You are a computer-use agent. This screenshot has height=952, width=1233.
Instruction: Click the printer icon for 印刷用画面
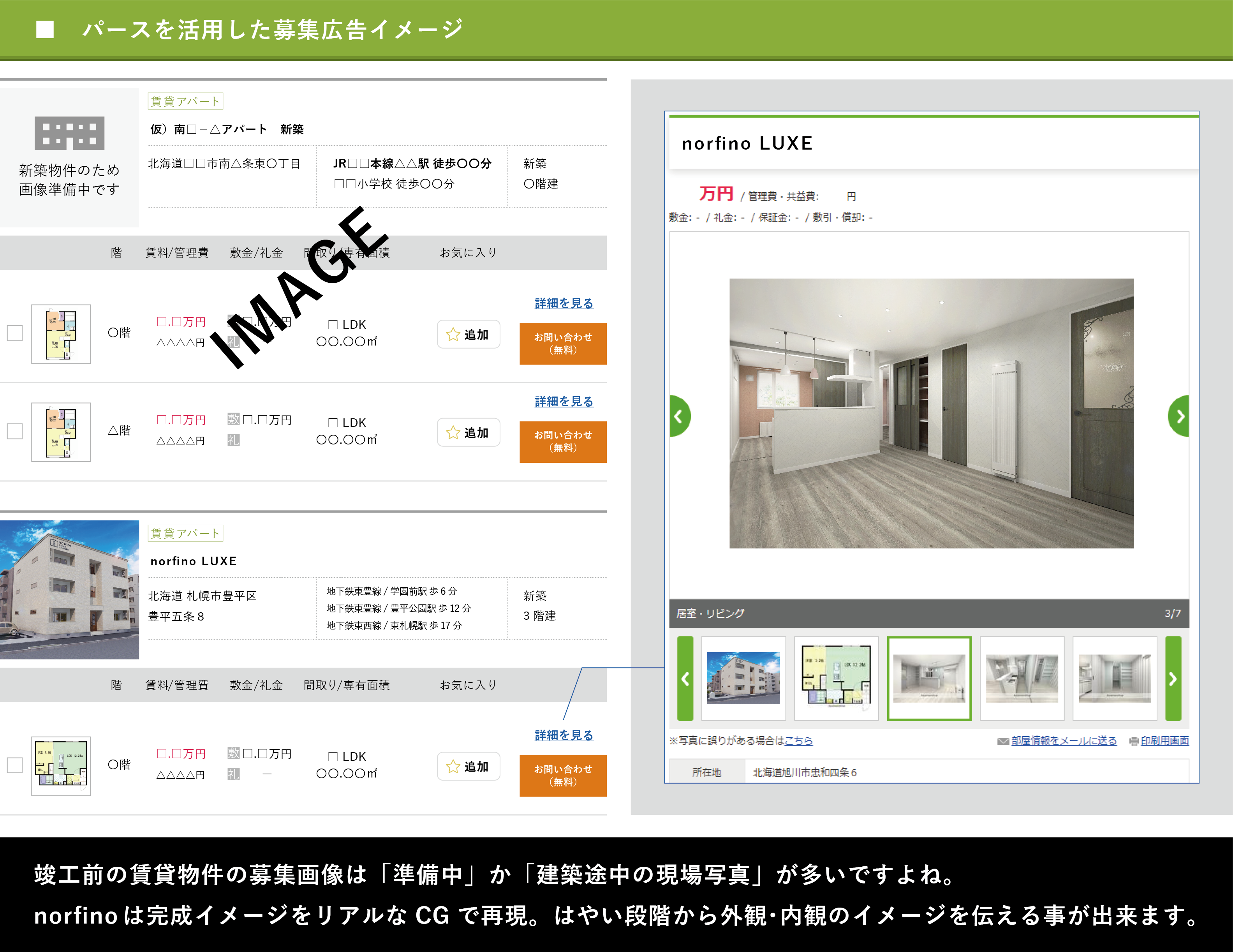[x=1134, y=741]
